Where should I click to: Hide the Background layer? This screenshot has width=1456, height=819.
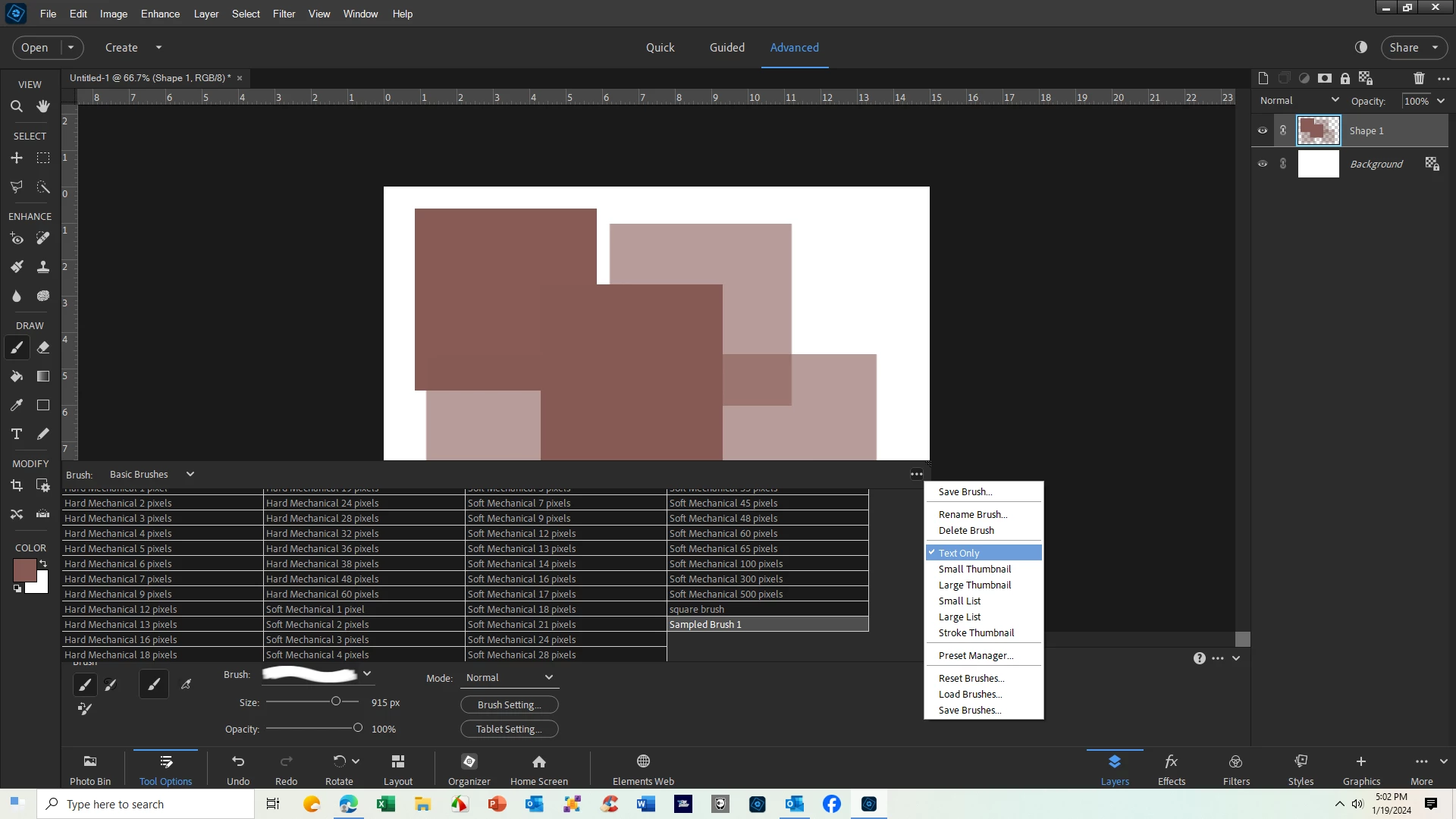coord(1263,164)
